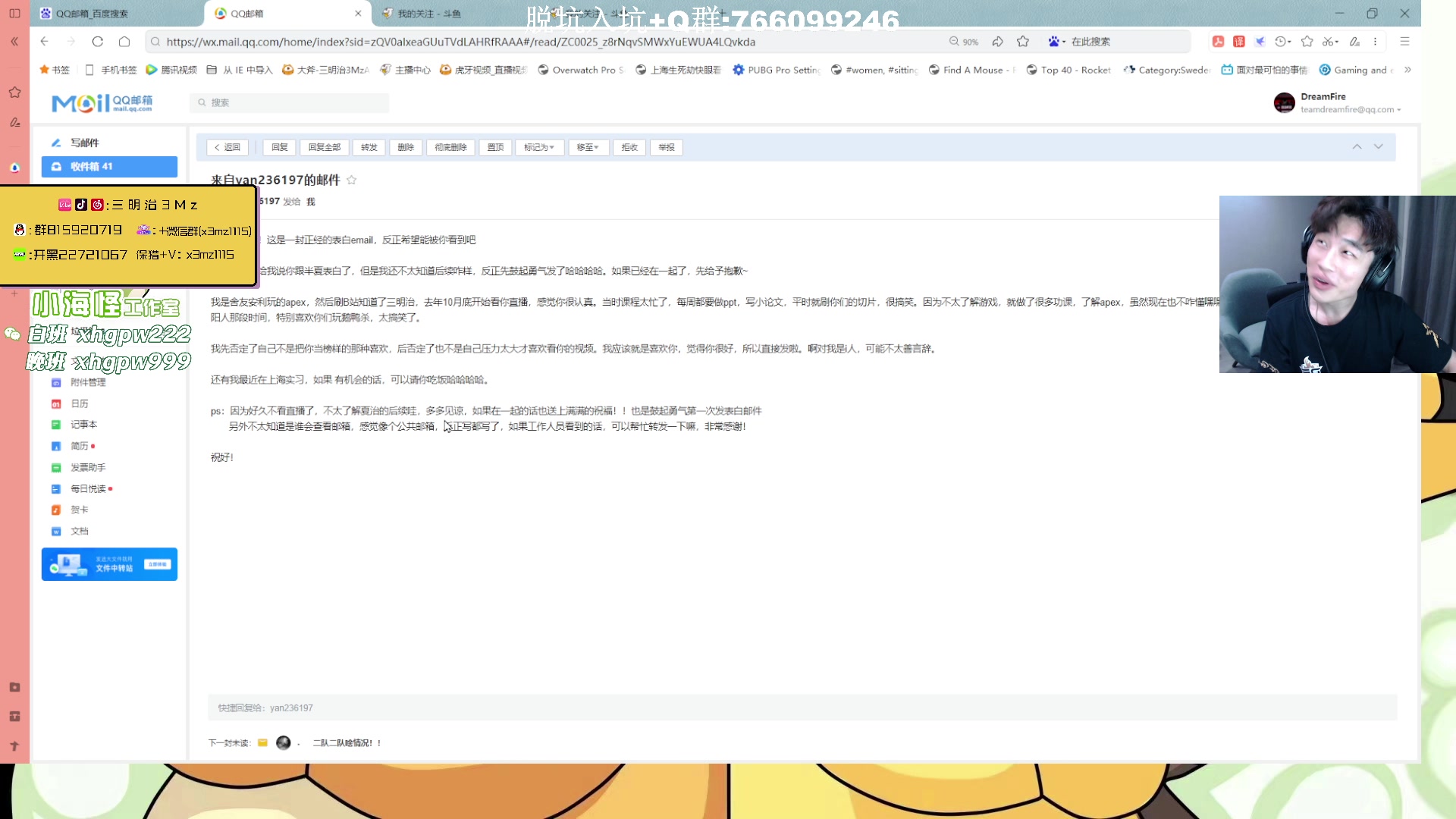
Task: Click 返回 back button
Action: click(227, 147)
